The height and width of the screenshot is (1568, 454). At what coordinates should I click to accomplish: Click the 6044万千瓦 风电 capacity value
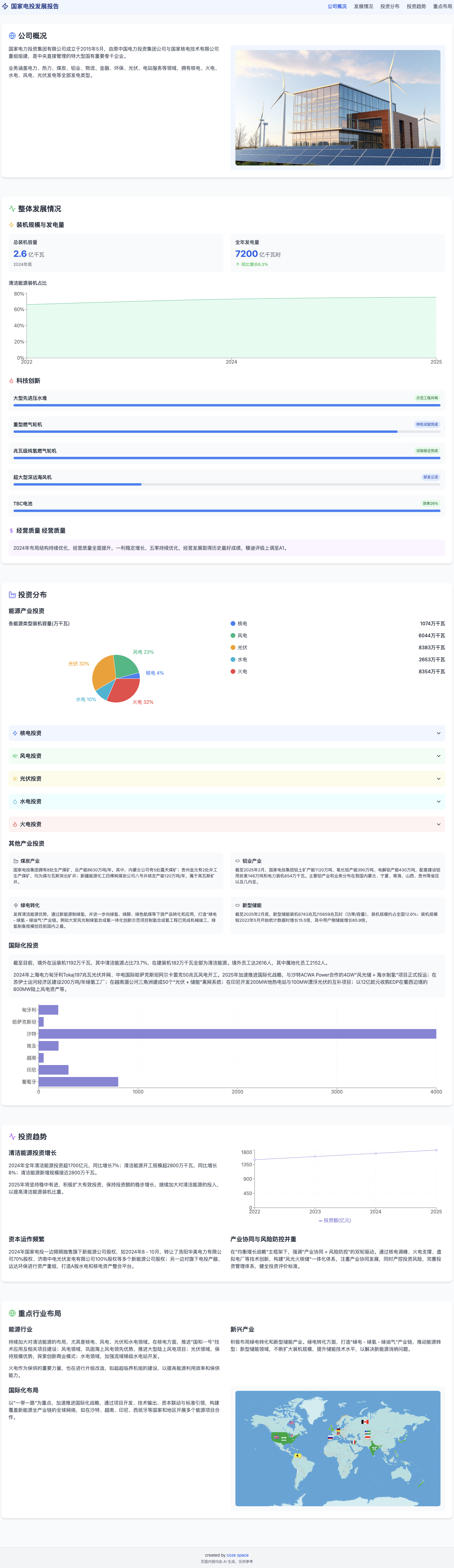[432, 635]
